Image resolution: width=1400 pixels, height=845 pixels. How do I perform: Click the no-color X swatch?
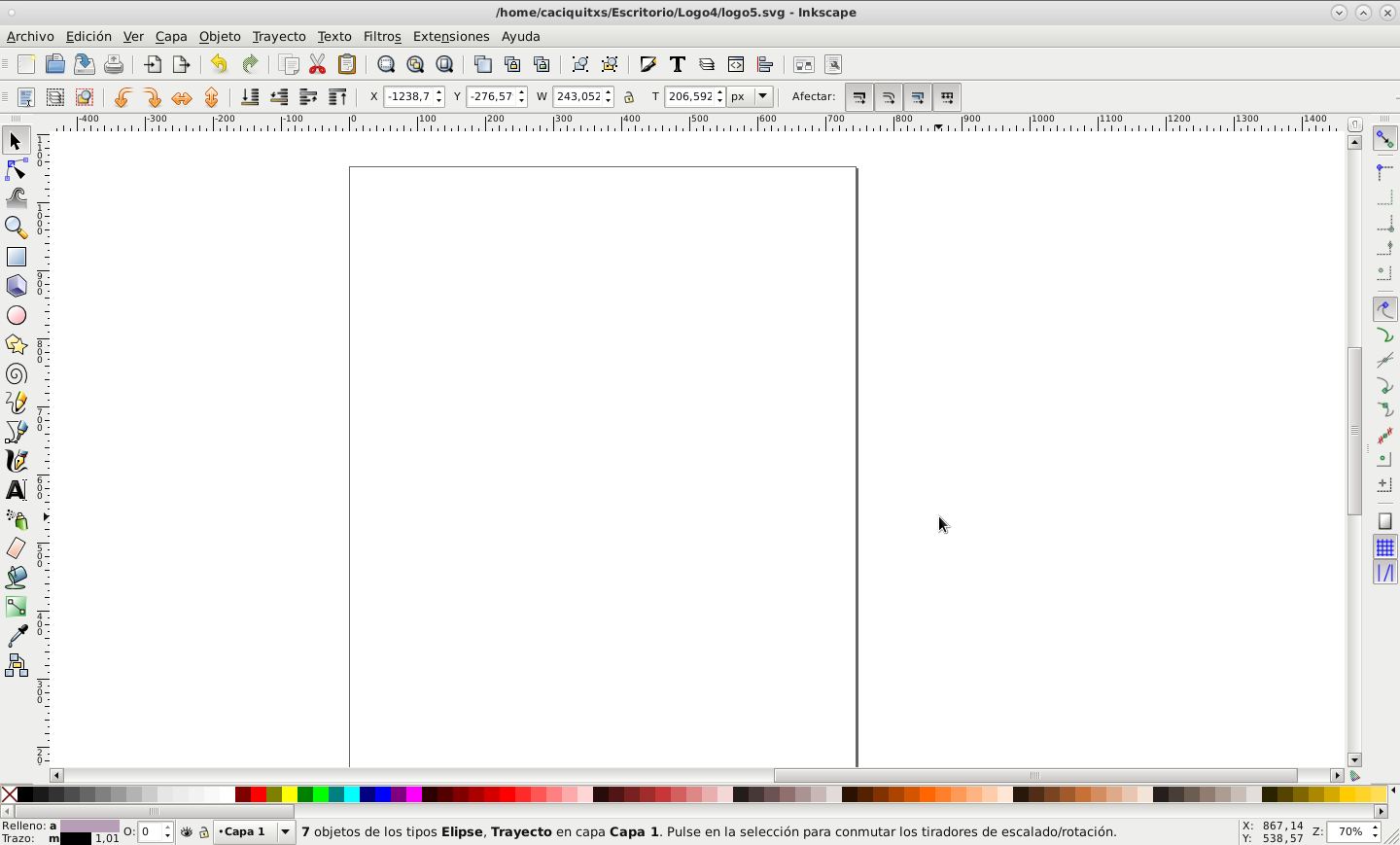(9, 794)
